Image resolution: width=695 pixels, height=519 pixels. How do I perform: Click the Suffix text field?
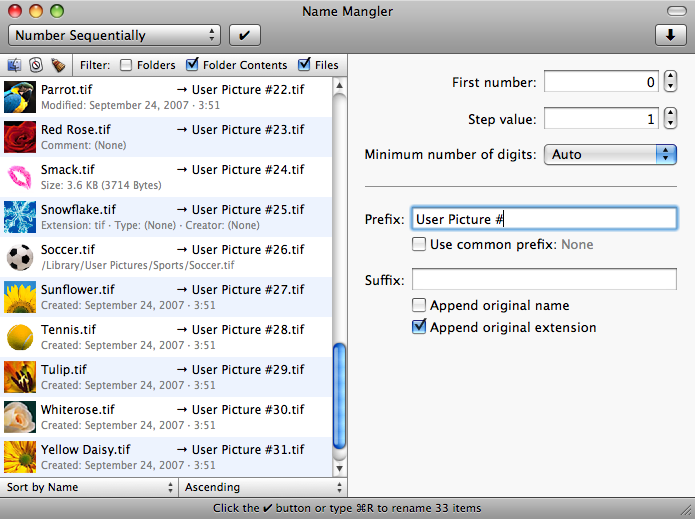(x=544, y=279)
